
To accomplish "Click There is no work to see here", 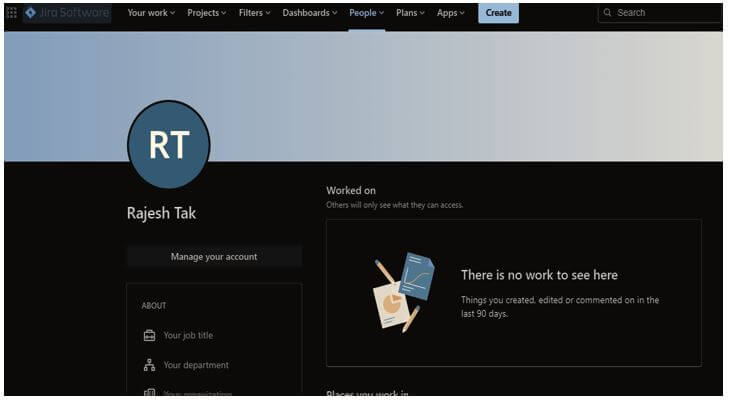I will [x=539, y=275].
